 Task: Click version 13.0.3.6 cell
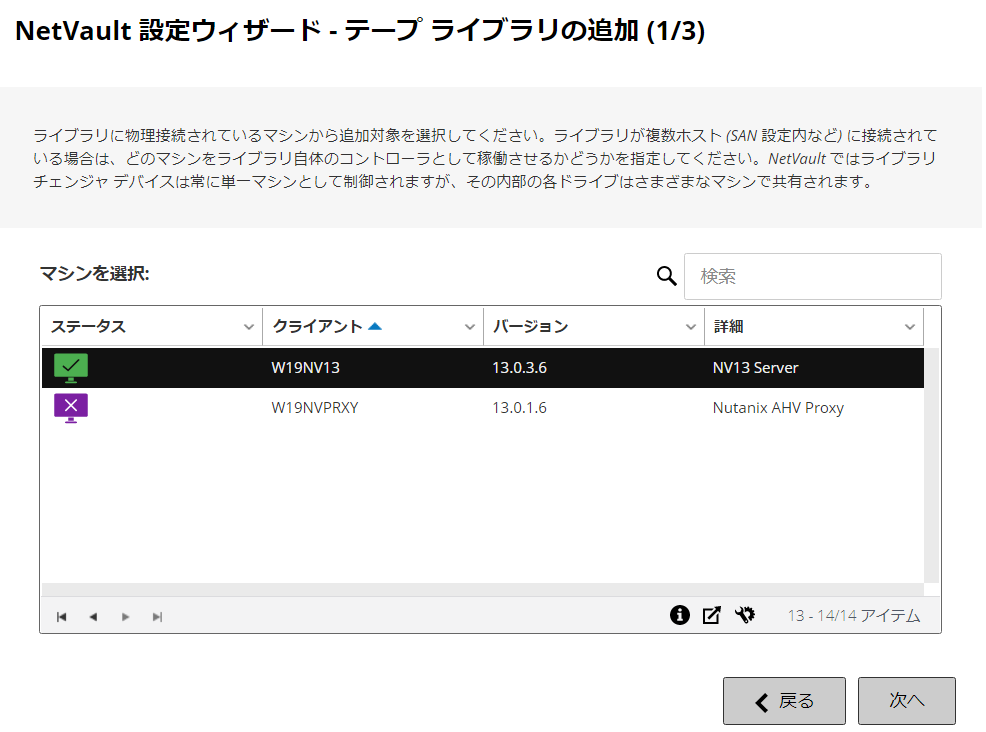point(519,368)
